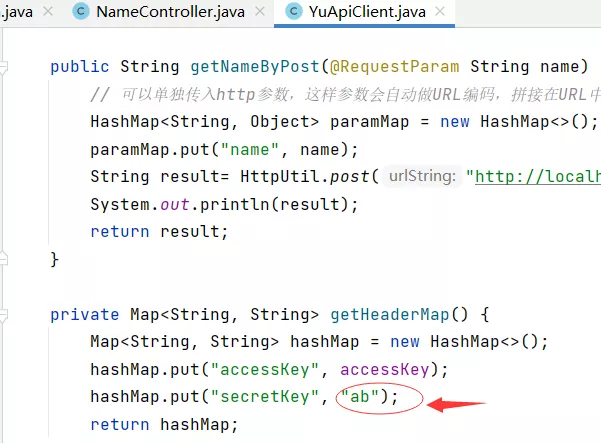Viewport: 601px width, 443px height.
Task: Click the "accessKey" string literal
Action: (265, 370)
